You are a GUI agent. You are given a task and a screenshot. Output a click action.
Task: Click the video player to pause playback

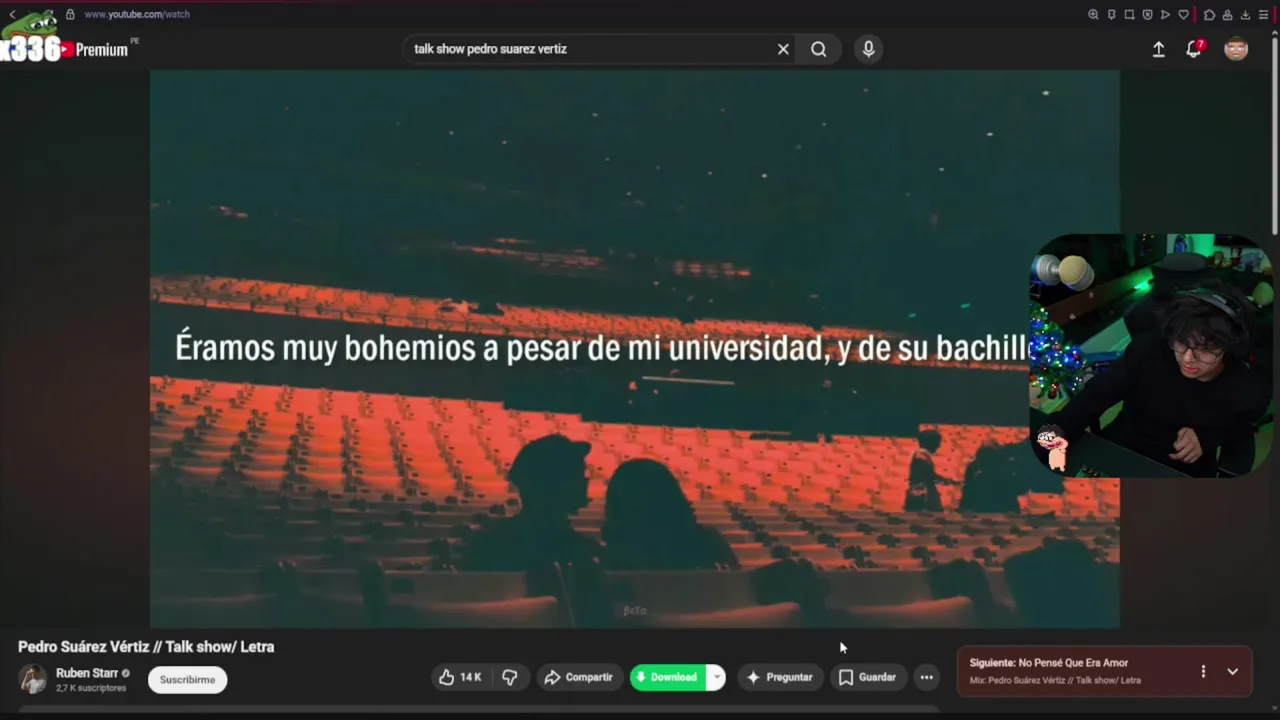(x=634, y=348)
